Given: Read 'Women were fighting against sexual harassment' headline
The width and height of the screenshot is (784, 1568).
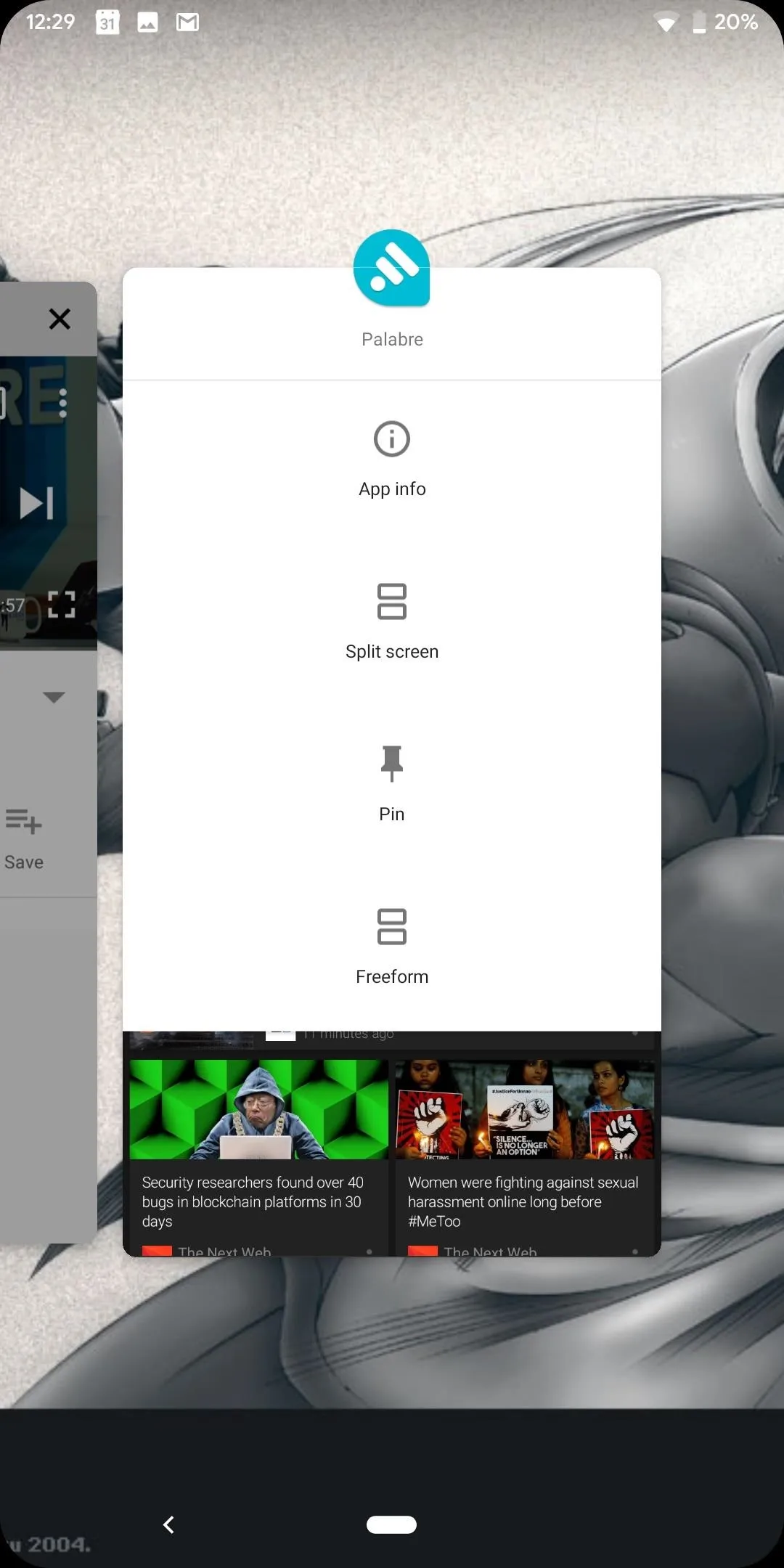Looking at the screenshot, I should (x=523, y=1201).
